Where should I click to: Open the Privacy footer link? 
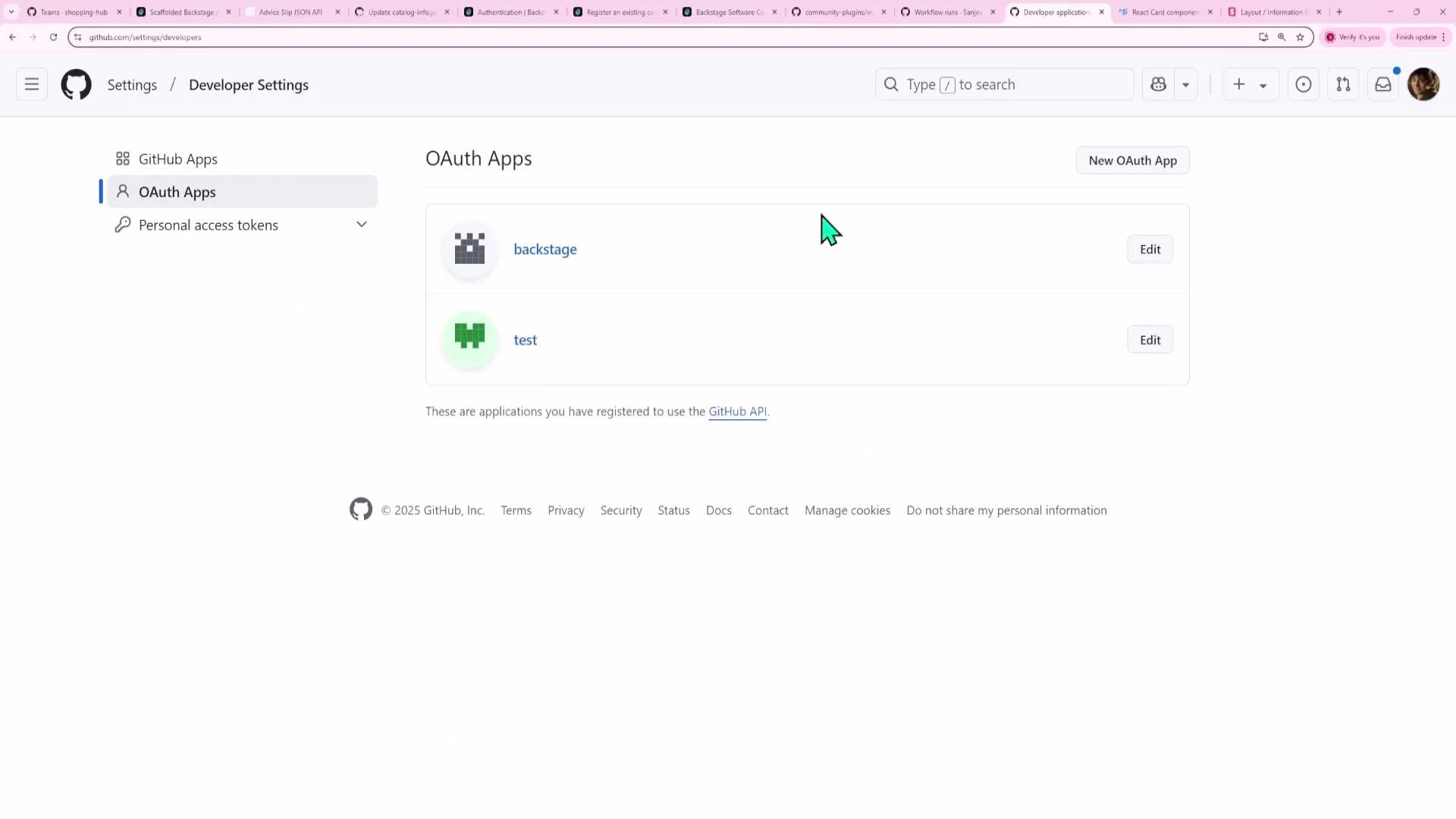pos(566,510)
